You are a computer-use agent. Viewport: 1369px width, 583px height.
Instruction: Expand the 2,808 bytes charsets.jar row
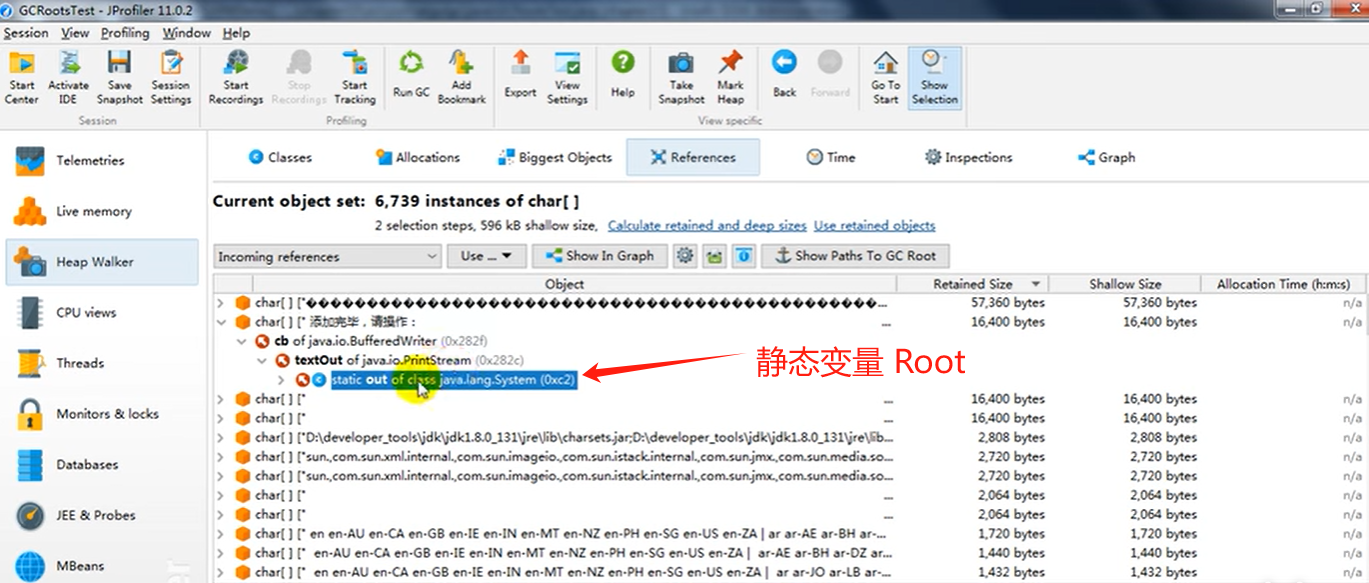[221, 437]
